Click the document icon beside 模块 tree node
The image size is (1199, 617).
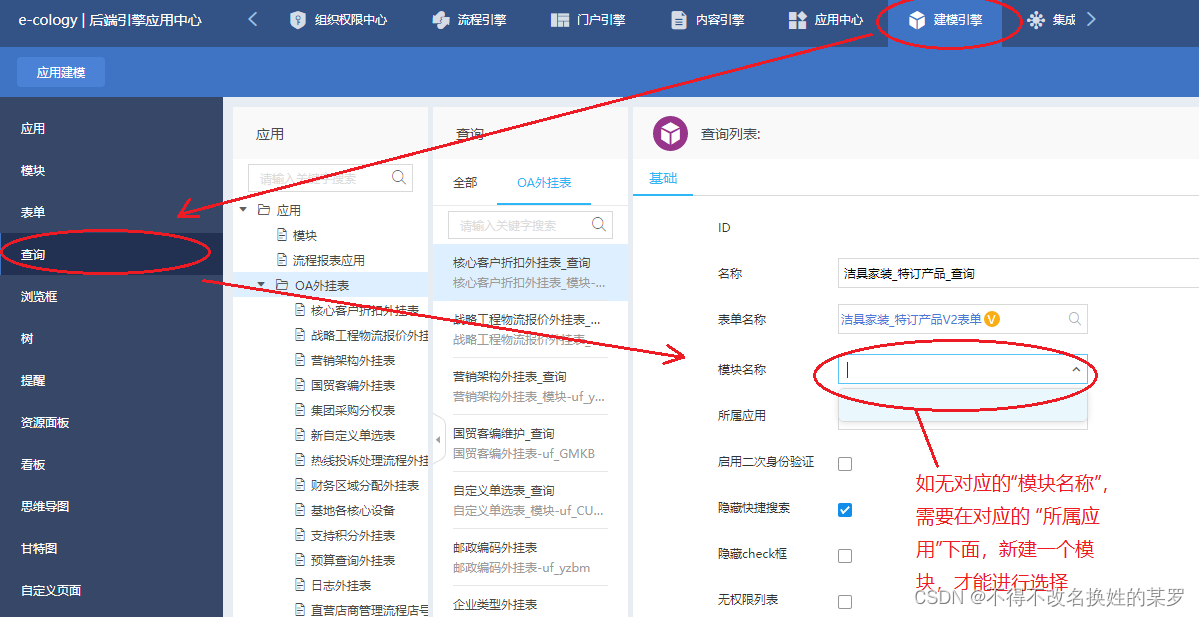[282, 235]
